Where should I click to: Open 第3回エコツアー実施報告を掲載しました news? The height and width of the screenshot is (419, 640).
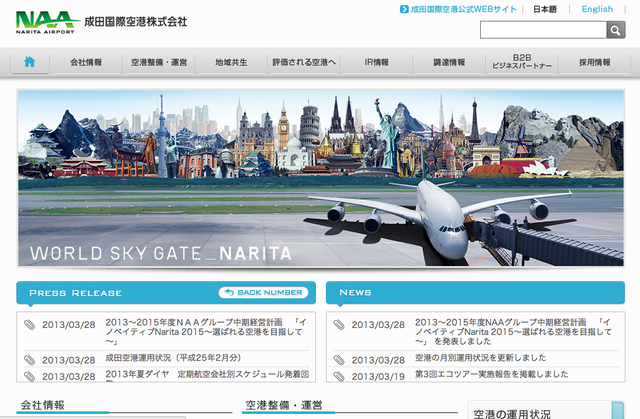pos(491,374)
